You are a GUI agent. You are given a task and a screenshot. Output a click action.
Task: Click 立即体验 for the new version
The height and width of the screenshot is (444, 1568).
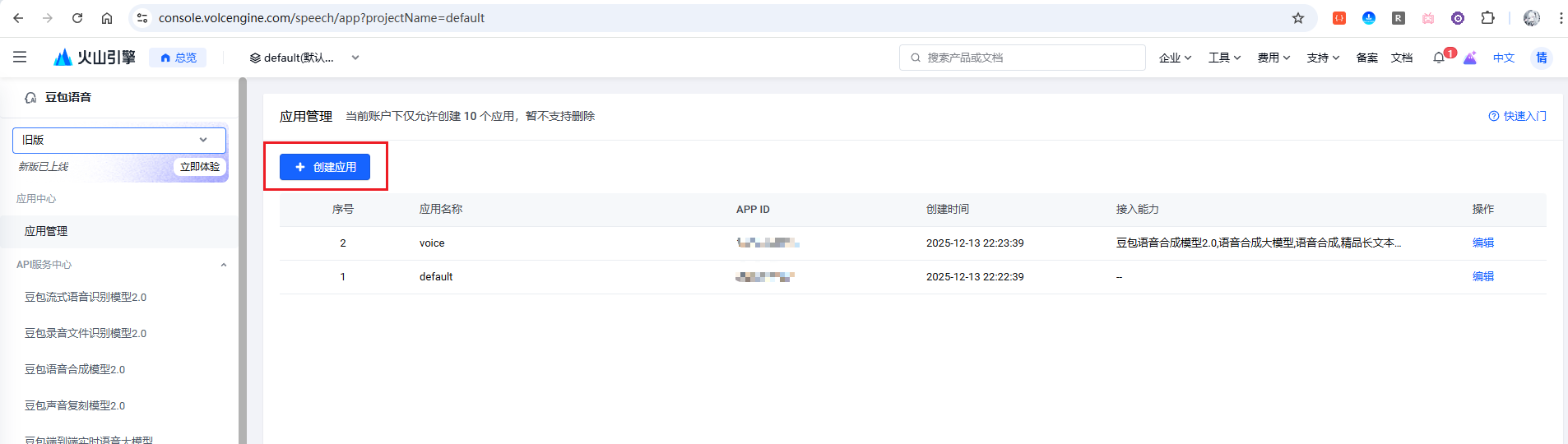point(200,167)
